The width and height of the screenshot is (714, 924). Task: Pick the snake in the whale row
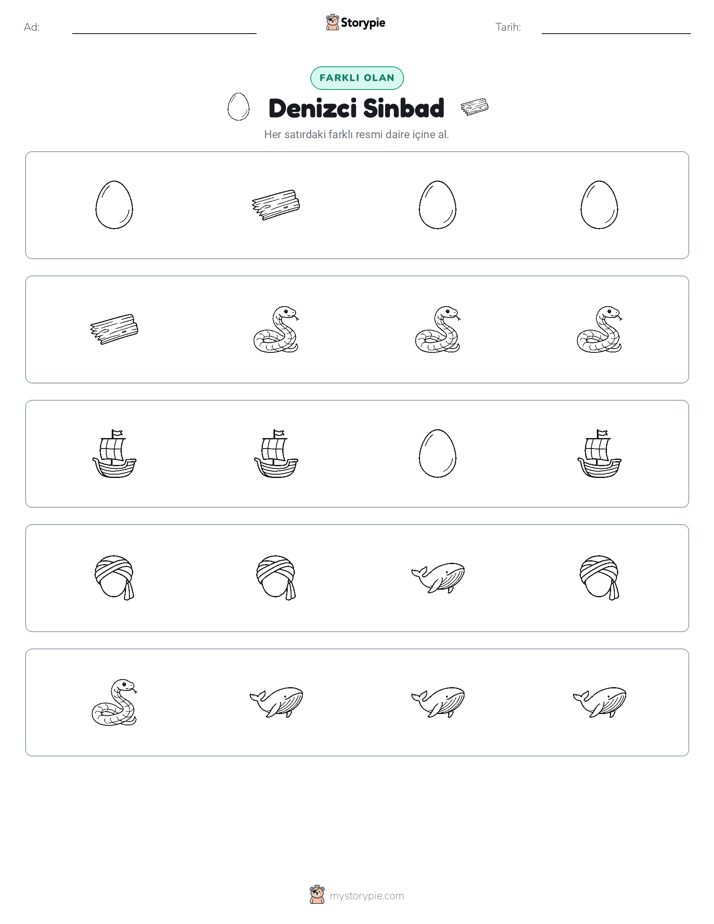[114, 702]
